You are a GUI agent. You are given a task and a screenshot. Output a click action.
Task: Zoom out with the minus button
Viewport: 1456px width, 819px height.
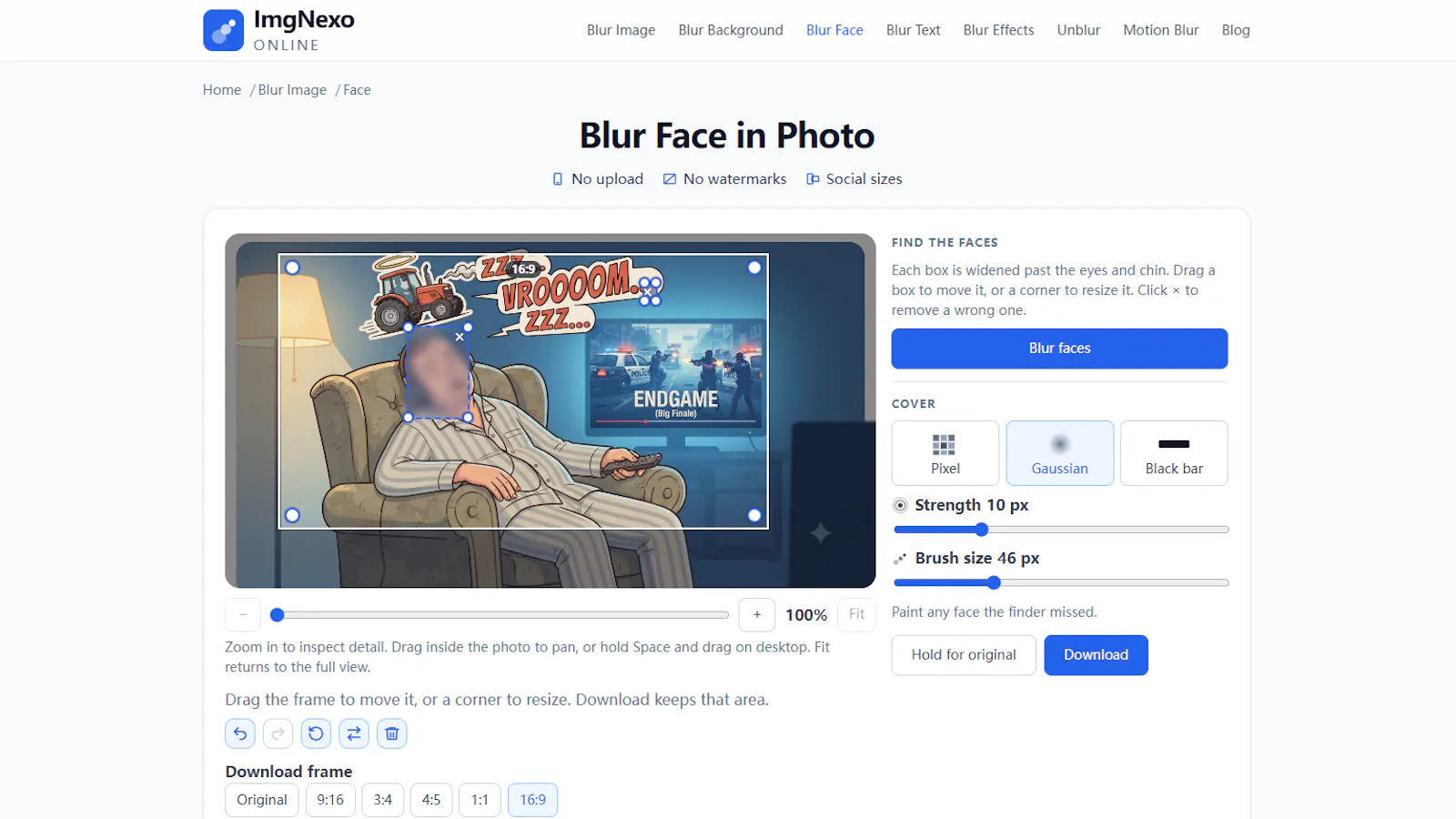click(x=243, y=615)
